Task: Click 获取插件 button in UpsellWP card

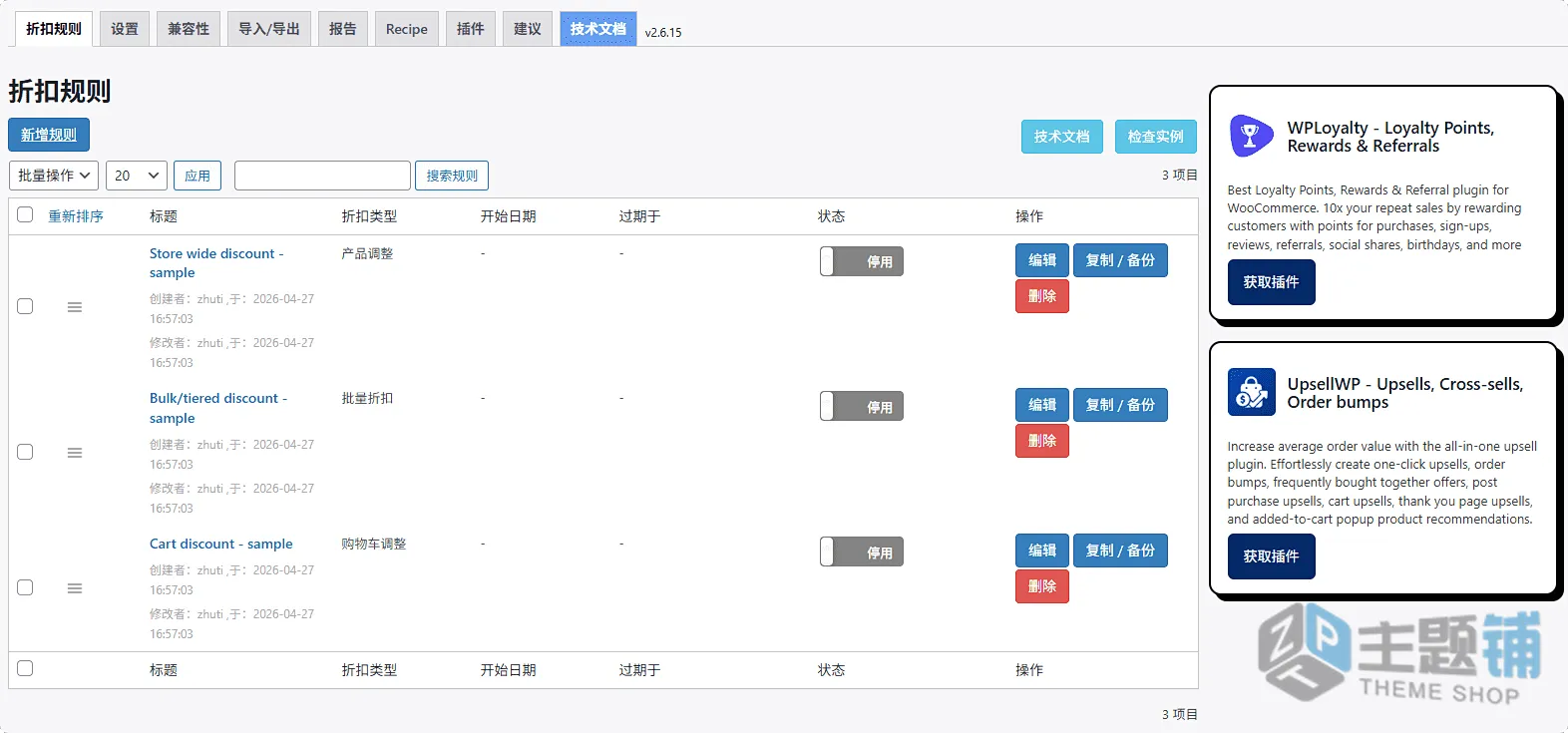Action: pos(1272,556)
